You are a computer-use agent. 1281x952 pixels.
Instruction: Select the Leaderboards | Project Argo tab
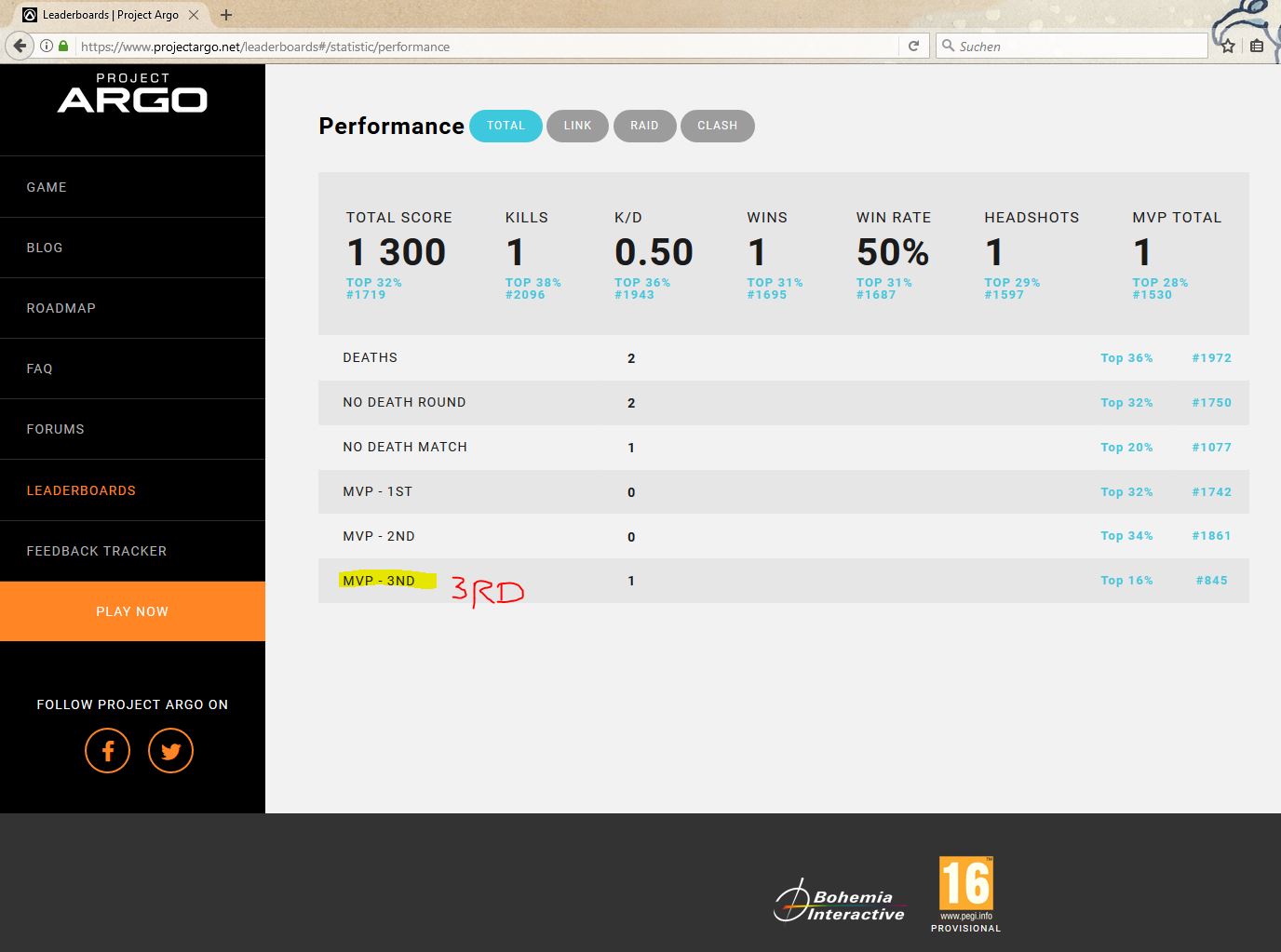pyautogui.click(x=111, y=15)
